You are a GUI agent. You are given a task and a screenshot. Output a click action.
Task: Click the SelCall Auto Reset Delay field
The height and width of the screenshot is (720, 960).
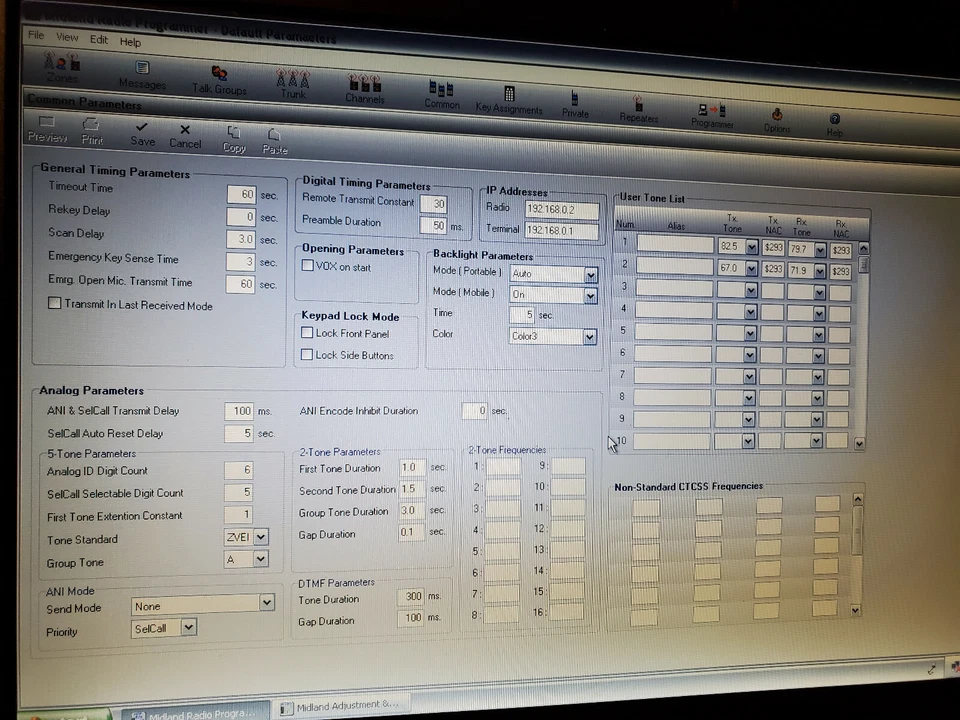(239, 433)
